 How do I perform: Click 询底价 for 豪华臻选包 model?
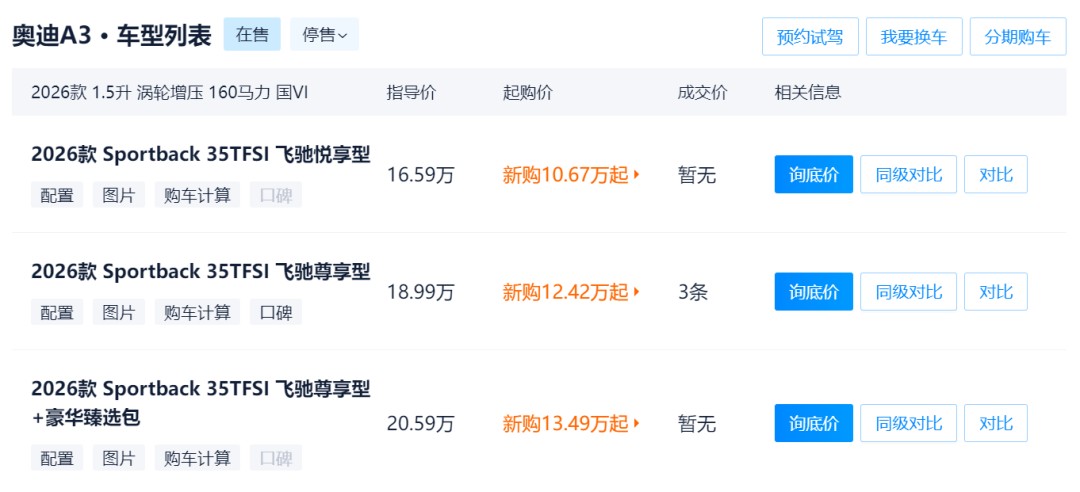[813, 424]
